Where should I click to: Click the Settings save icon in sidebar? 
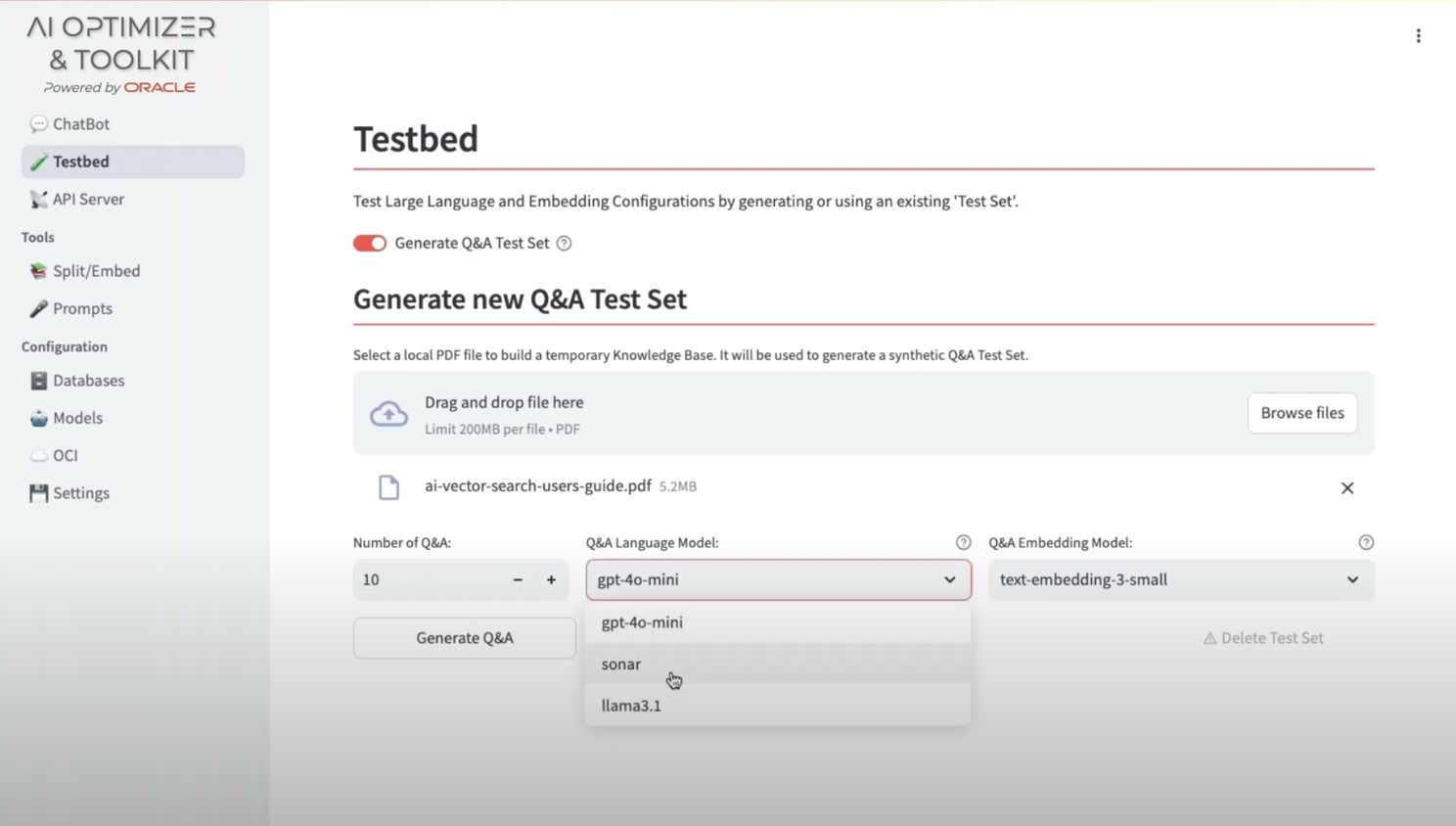pos(38,492)
